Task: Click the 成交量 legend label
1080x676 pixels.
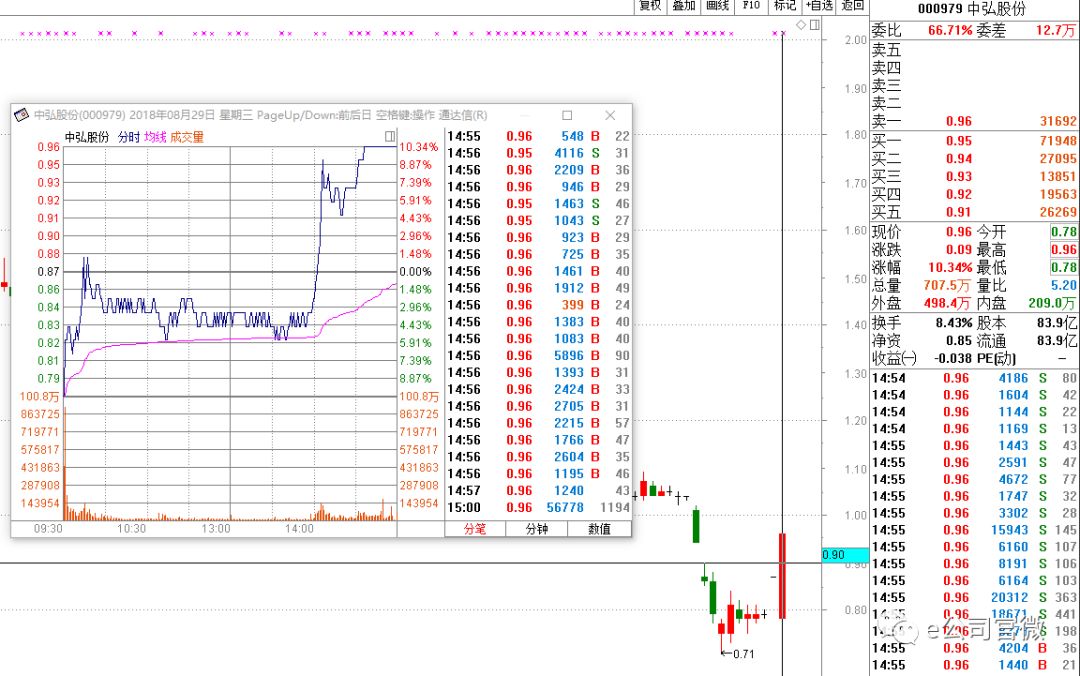Action: (186, 137)
